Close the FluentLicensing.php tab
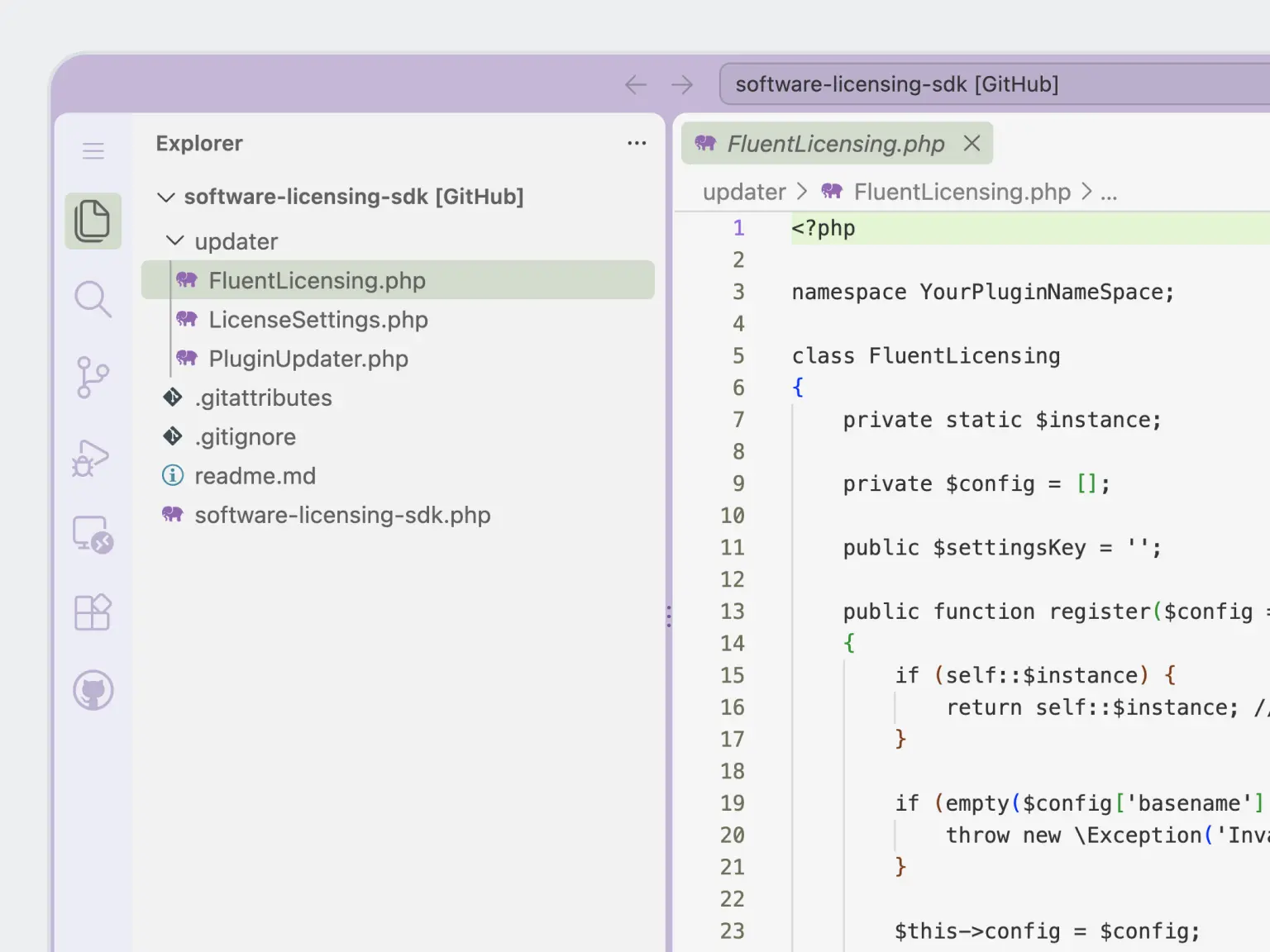1270x952 pixels. (x=972, y=143)
